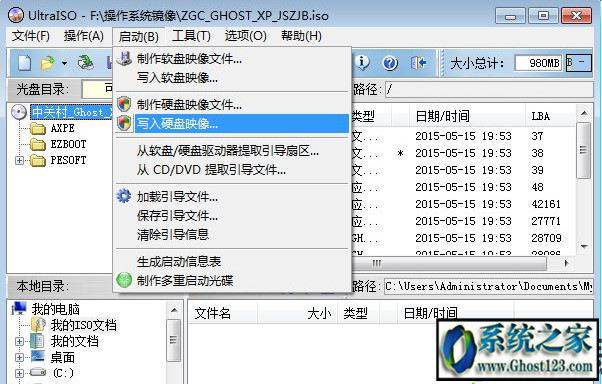The height and width of the screenshot is (384, 602).
Task: Click gear icon beside 加载引导文件
Action: click(x=124, y=196)
